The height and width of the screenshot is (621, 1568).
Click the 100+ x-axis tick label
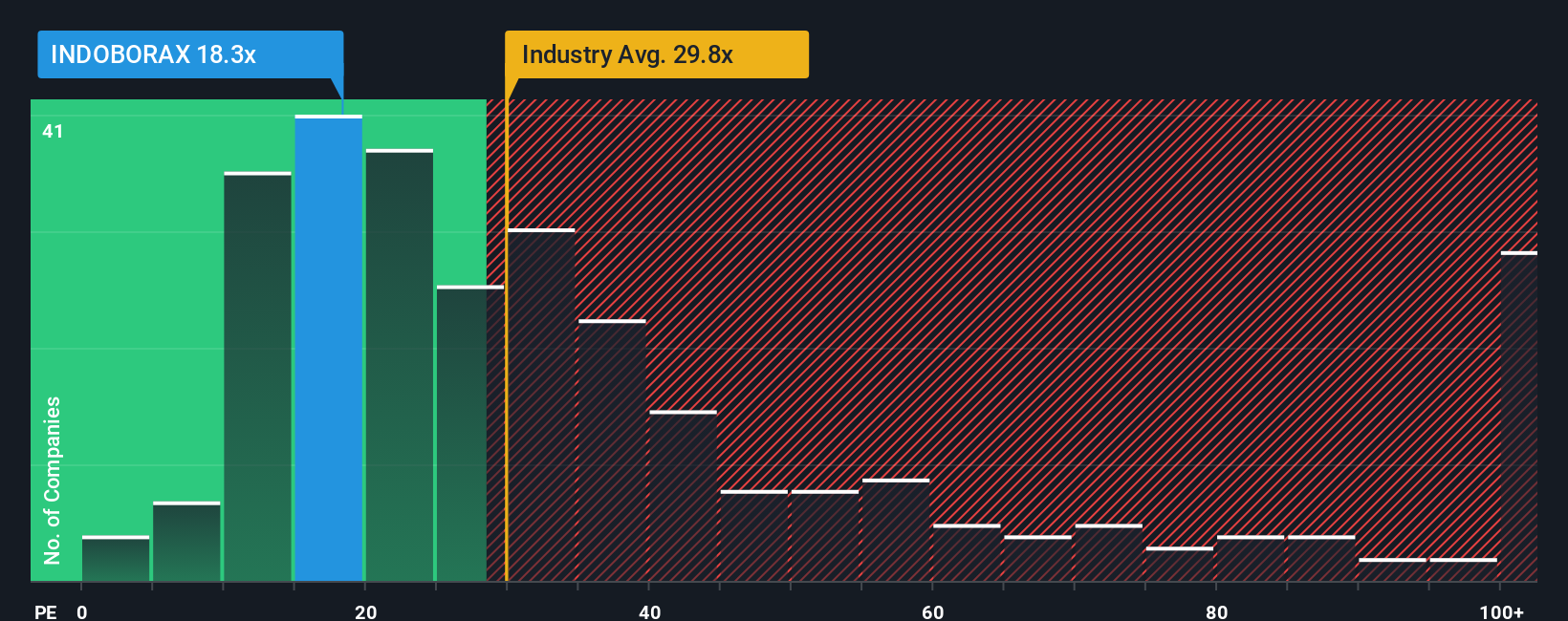[x=1501, y=611]
